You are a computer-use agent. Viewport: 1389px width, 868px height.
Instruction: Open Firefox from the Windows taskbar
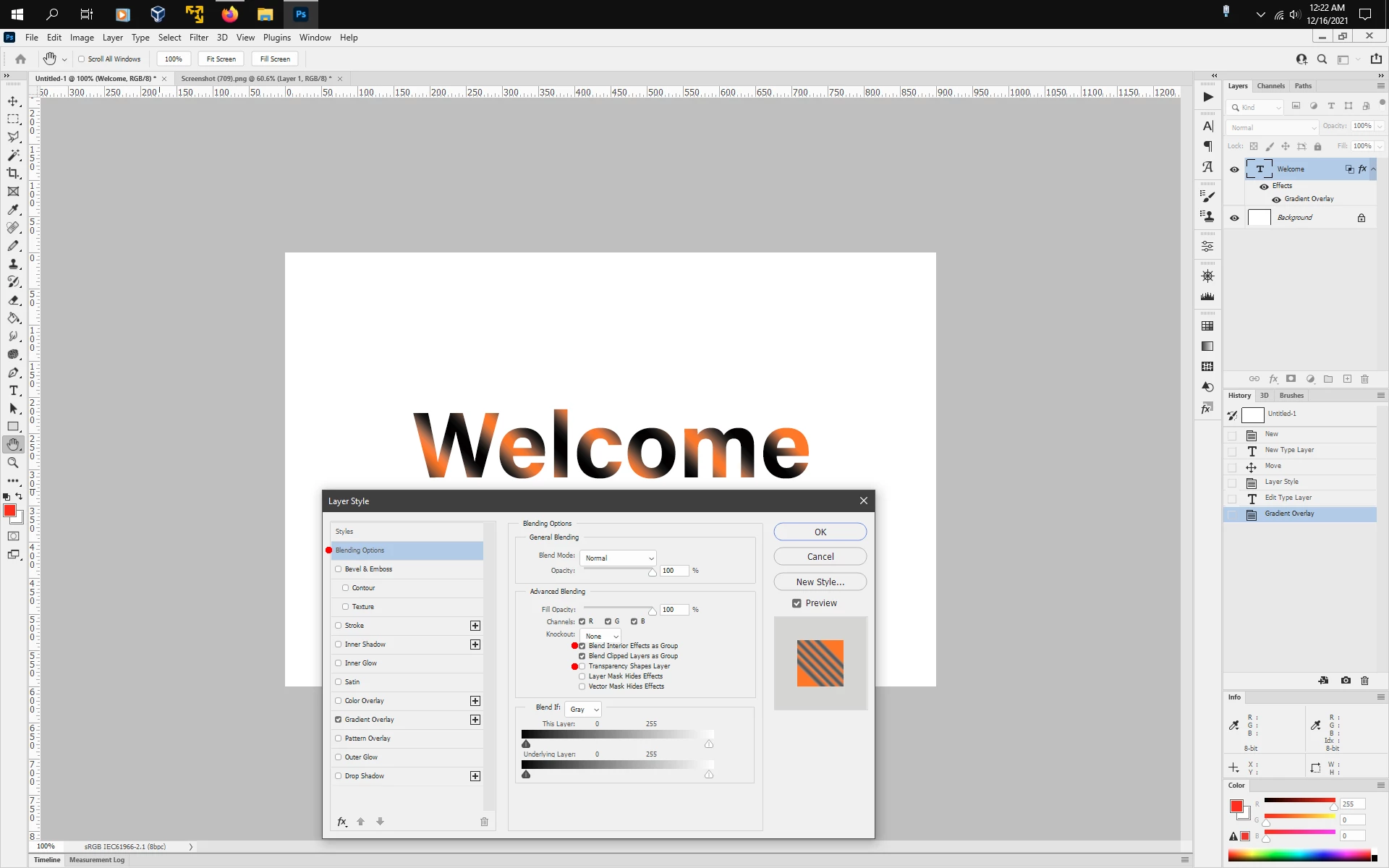click(230, 14)
